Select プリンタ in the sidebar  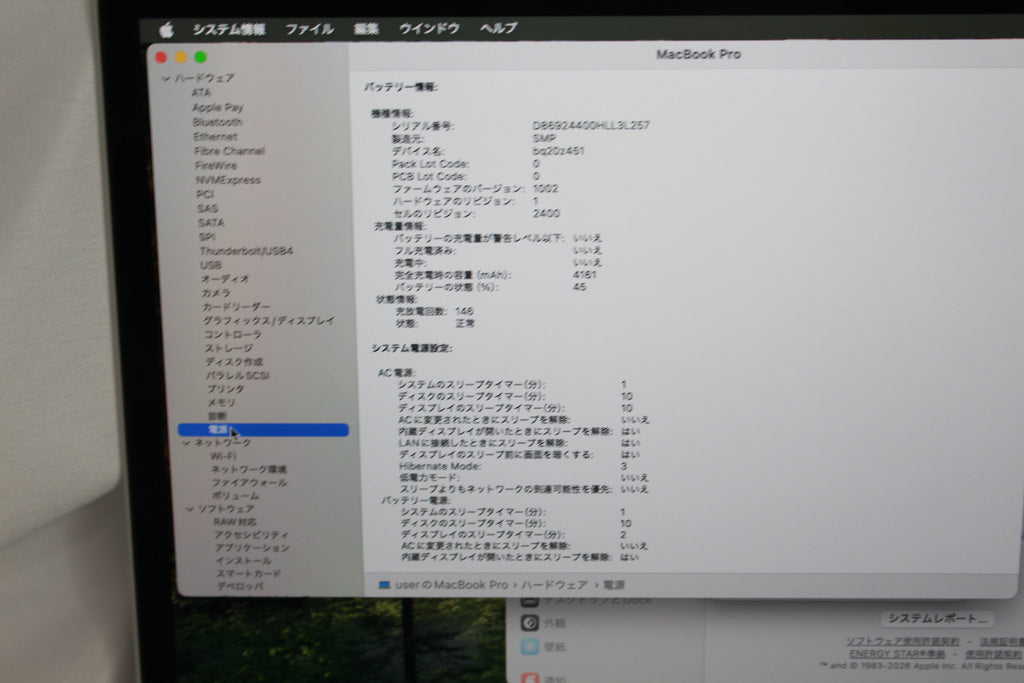click(x=225, y=389)
